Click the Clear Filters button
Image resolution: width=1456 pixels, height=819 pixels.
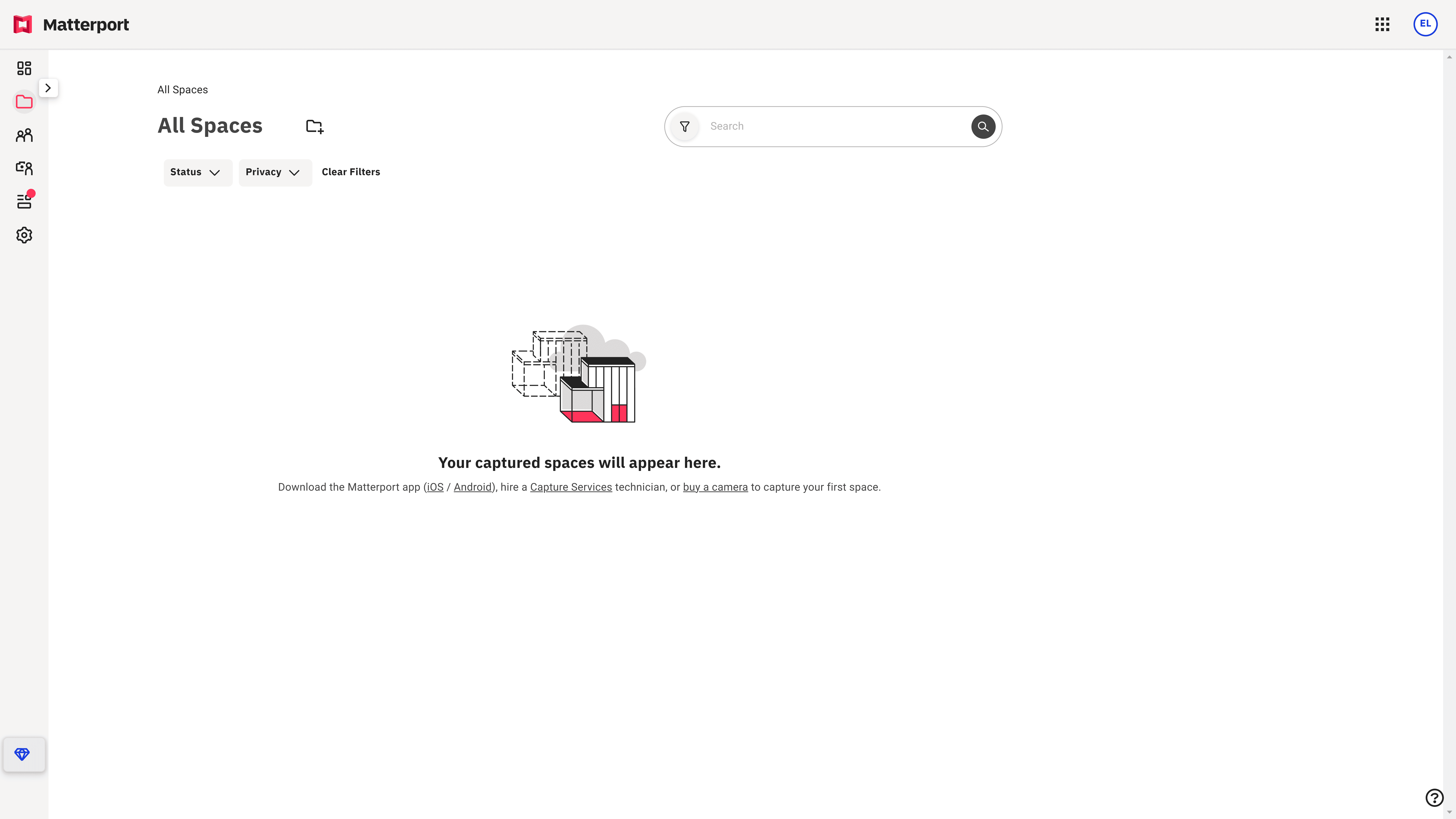point(351,172)
